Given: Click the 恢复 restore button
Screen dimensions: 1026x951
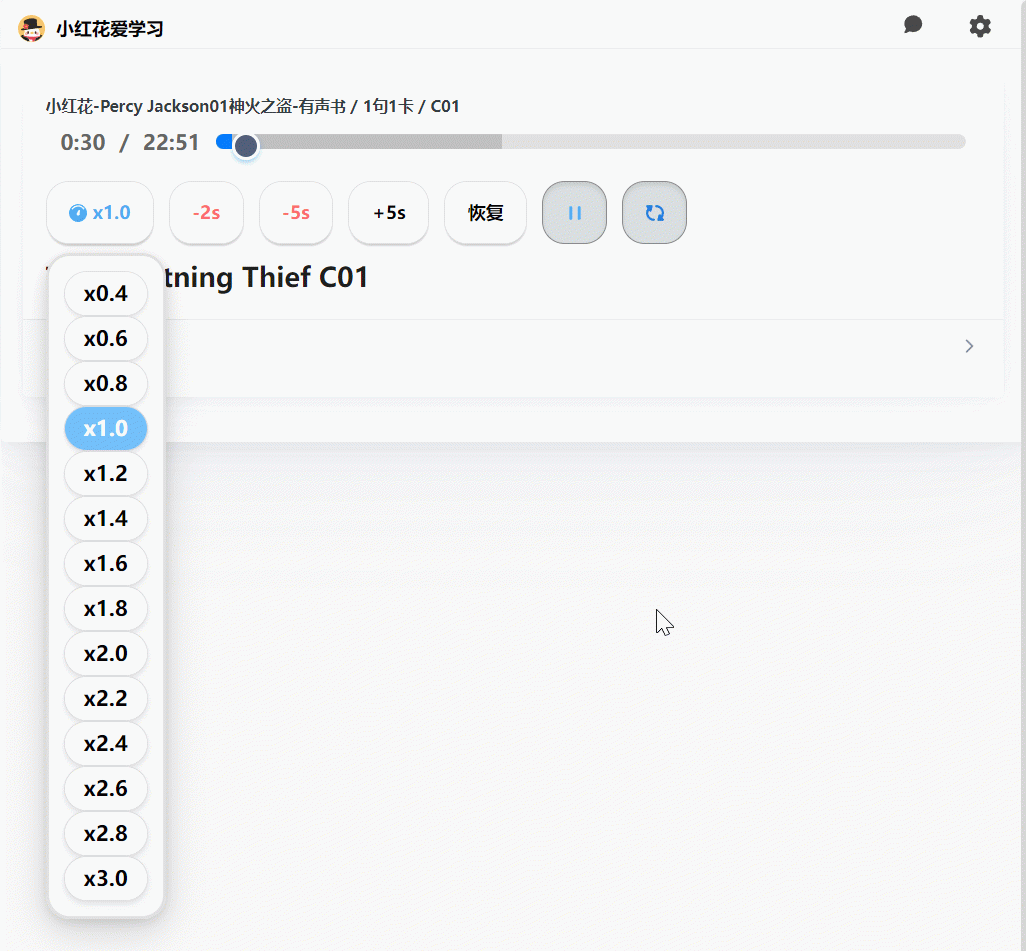Looking at the screenshot, I should click(485, 213).
